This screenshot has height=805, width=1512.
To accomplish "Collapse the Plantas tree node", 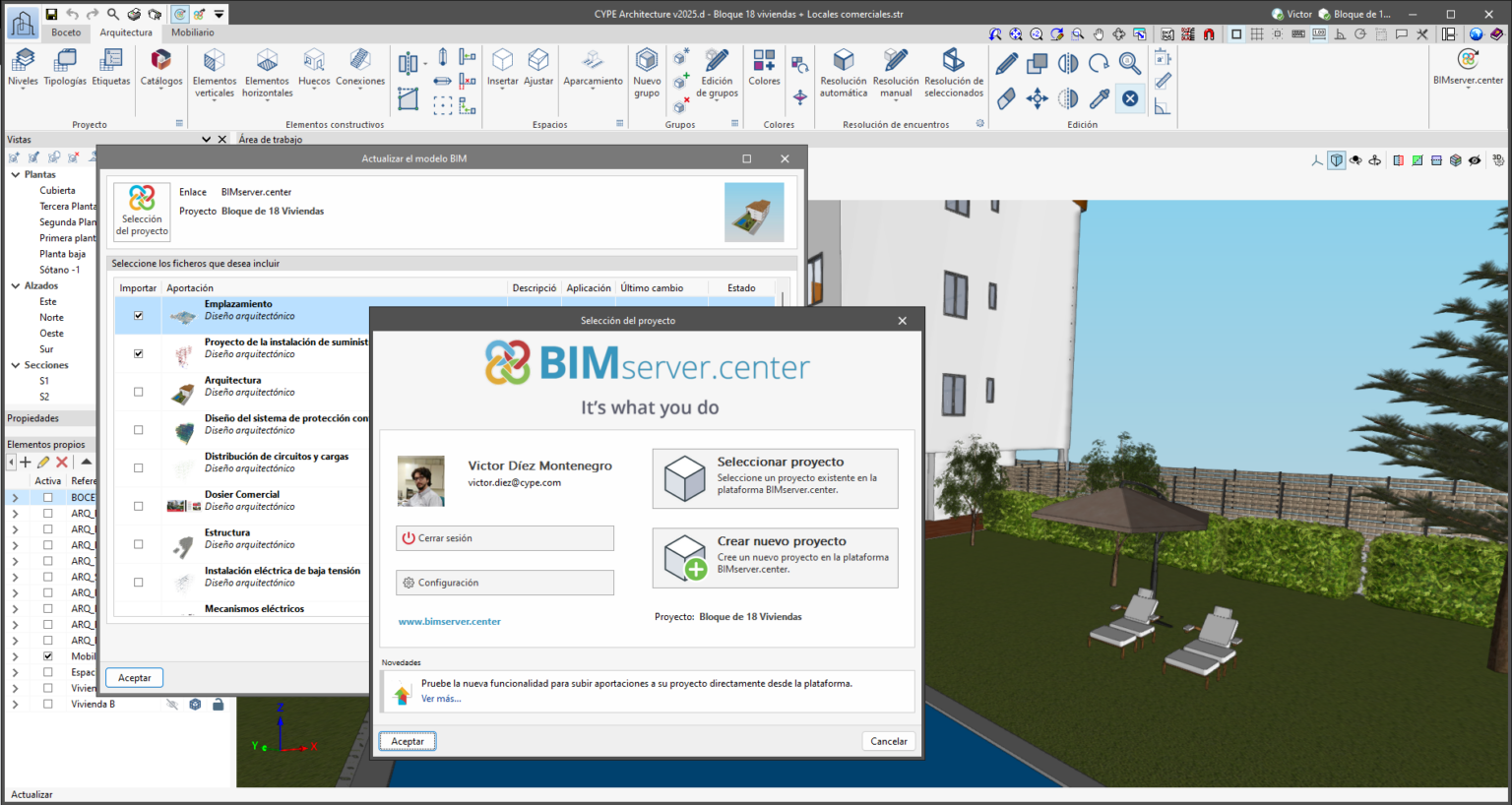I will pos(16,174).
